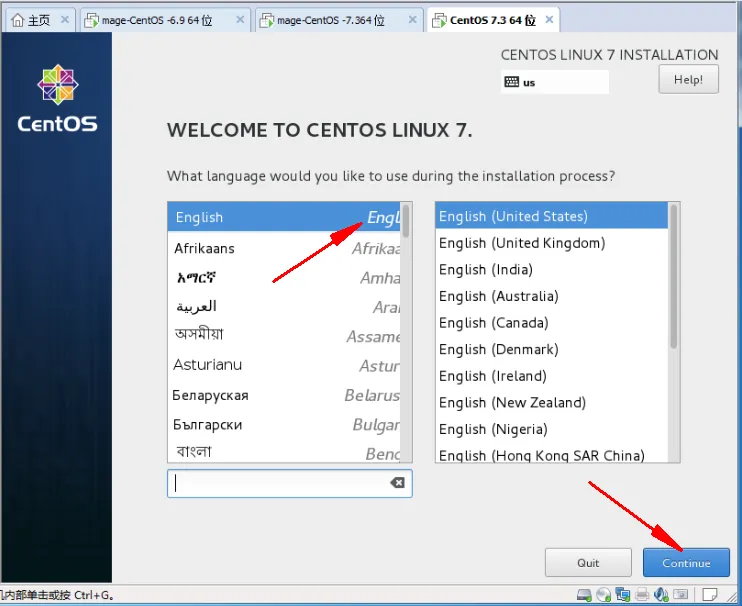This screenshot has height=606, width=742.
Task: Open the Help! button
Action: tap(689, 79)
